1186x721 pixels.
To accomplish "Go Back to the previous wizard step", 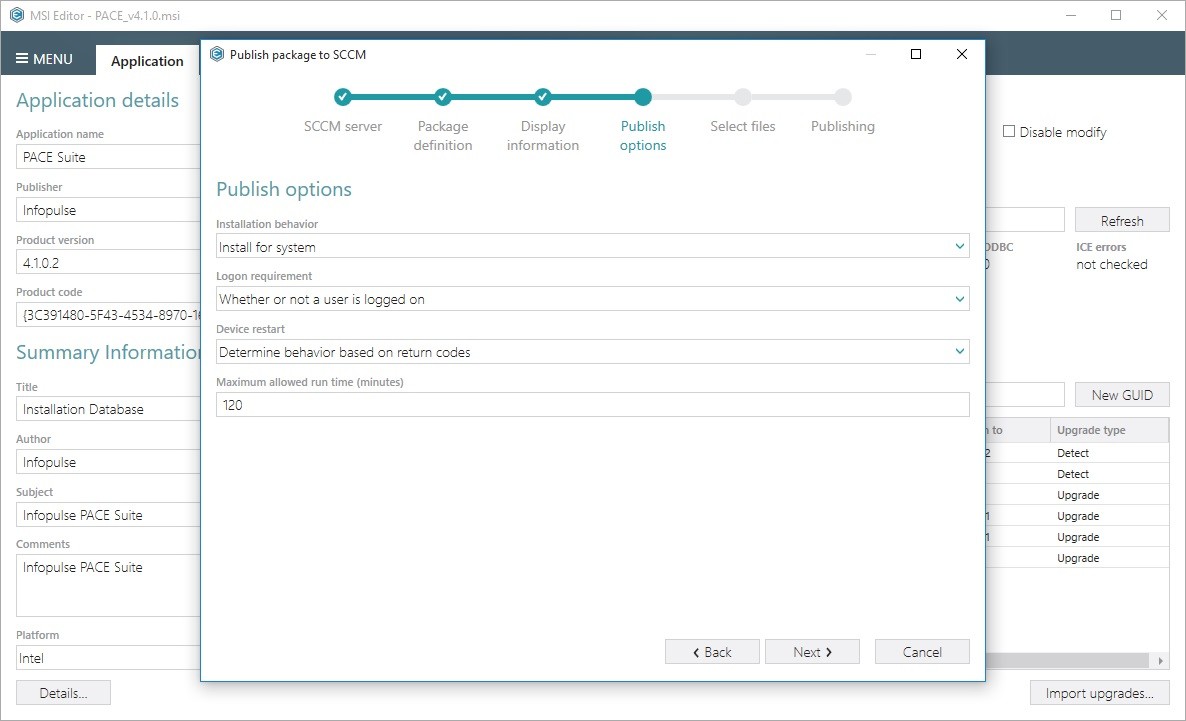I will click(x=712, y=651).
